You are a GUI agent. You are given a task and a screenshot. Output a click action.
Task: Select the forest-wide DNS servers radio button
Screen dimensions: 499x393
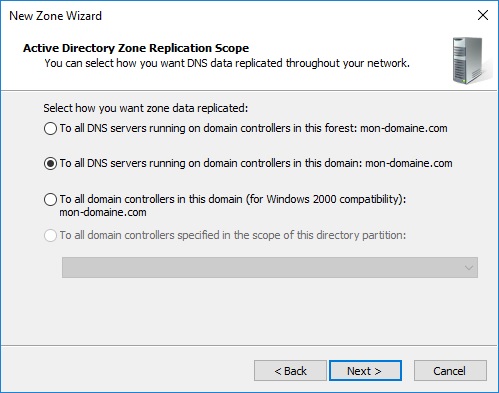[50, 129]
